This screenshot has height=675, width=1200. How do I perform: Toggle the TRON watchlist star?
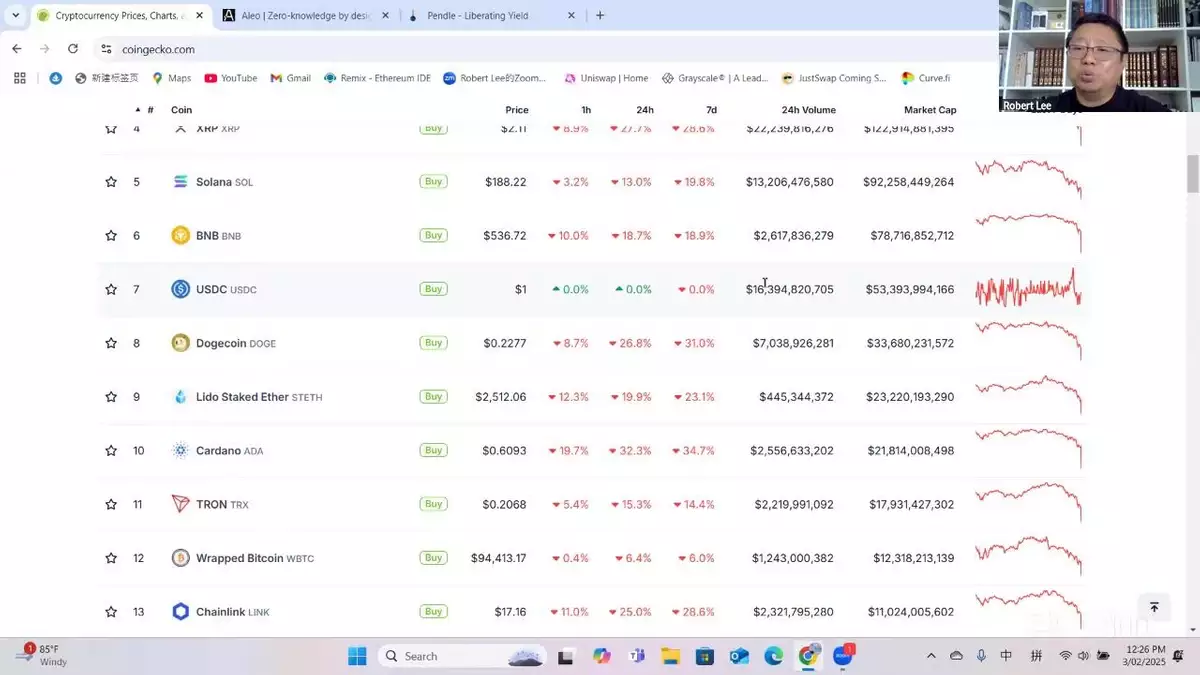pos(111,504)
